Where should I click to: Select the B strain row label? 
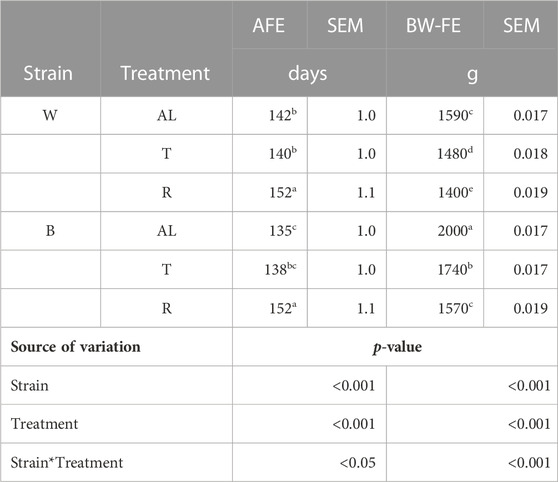point(50,231)
